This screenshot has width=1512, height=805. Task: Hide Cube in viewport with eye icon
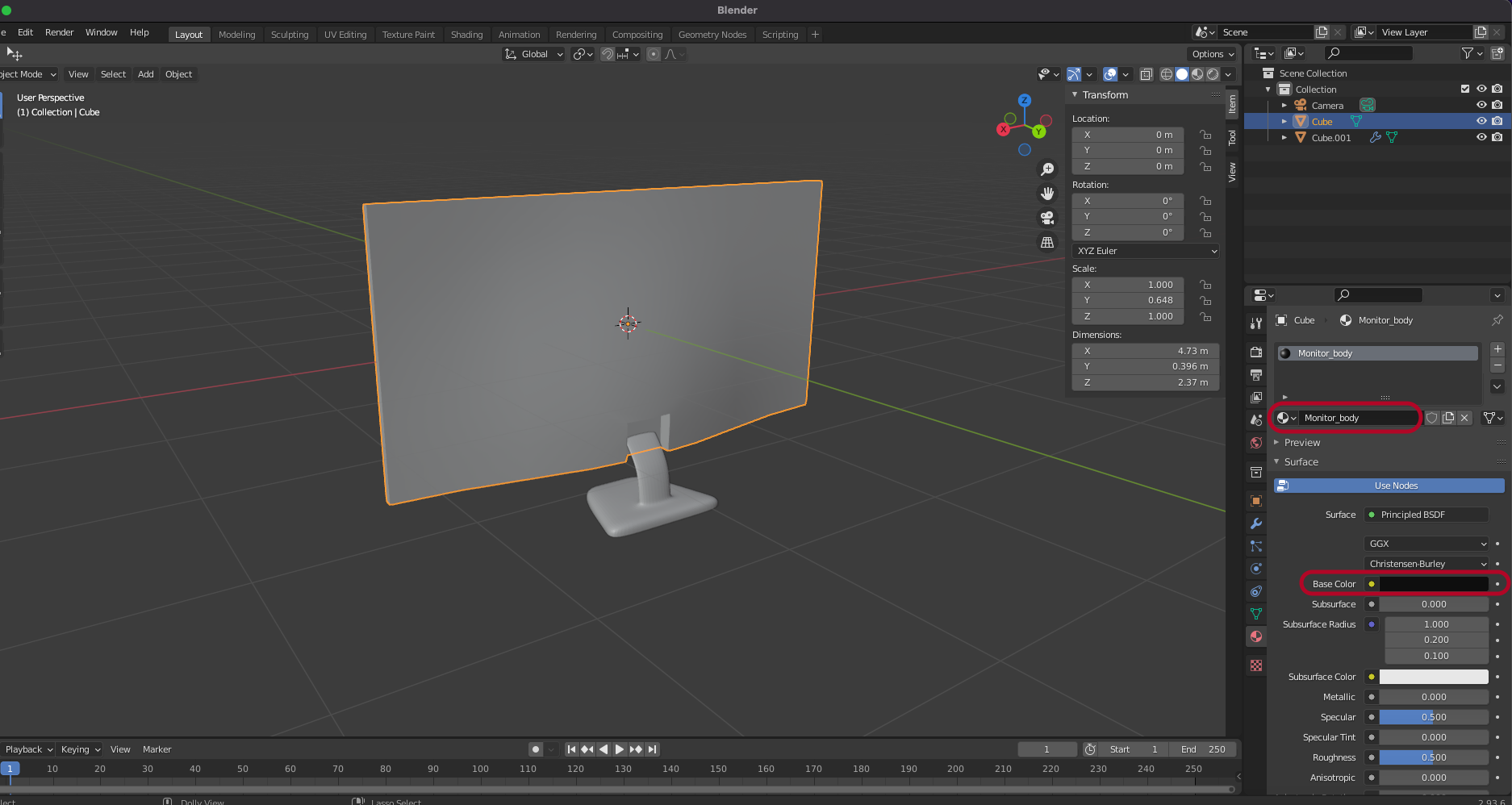1481,122
